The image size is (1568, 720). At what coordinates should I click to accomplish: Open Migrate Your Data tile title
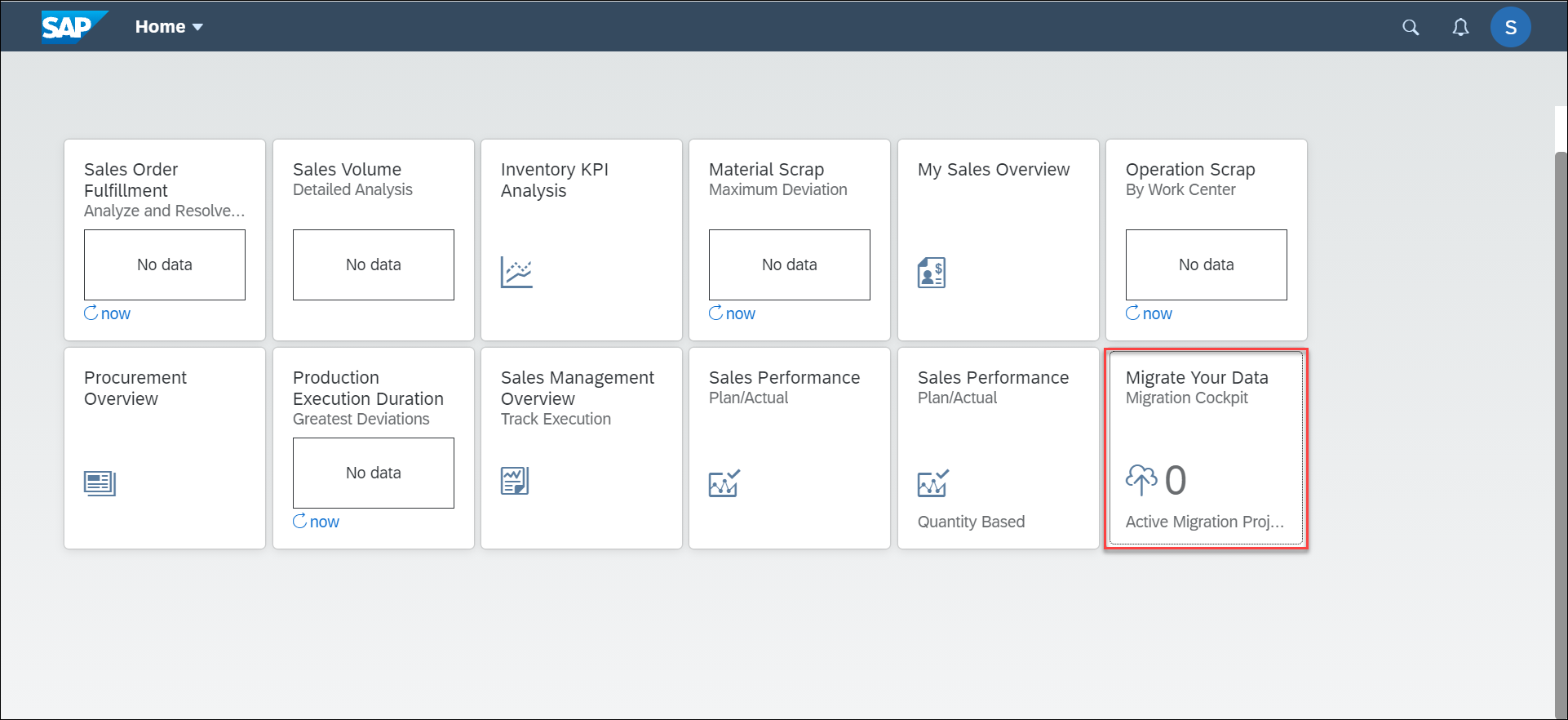click(1197, 377)
